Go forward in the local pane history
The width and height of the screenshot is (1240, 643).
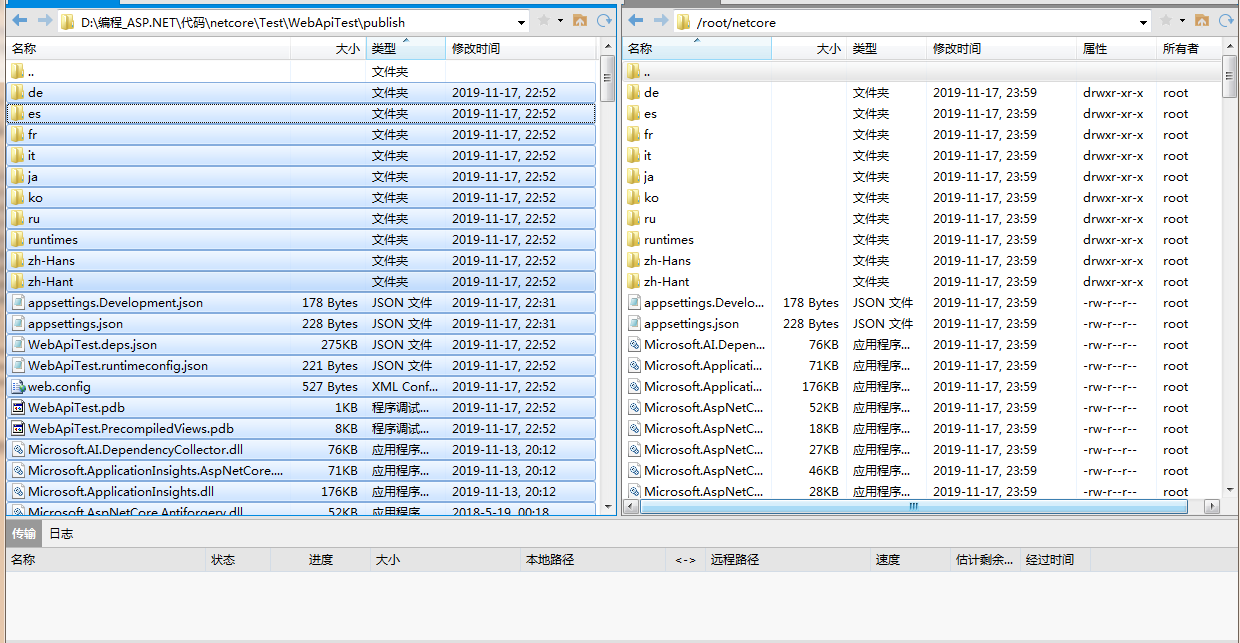pyautogui.click(x=44, y=21)
